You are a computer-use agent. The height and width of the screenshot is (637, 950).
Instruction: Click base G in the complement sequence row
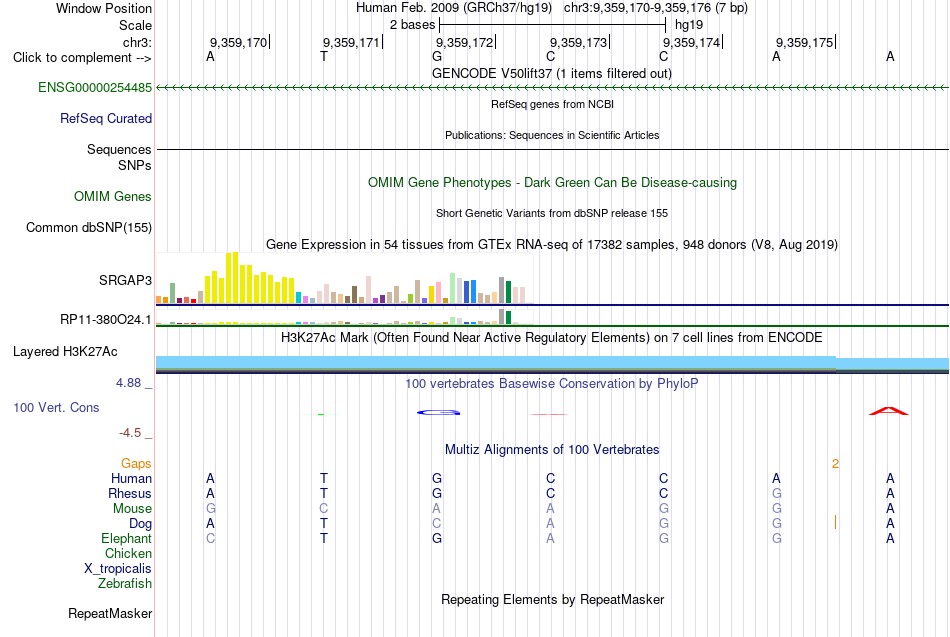click(437, 56)
